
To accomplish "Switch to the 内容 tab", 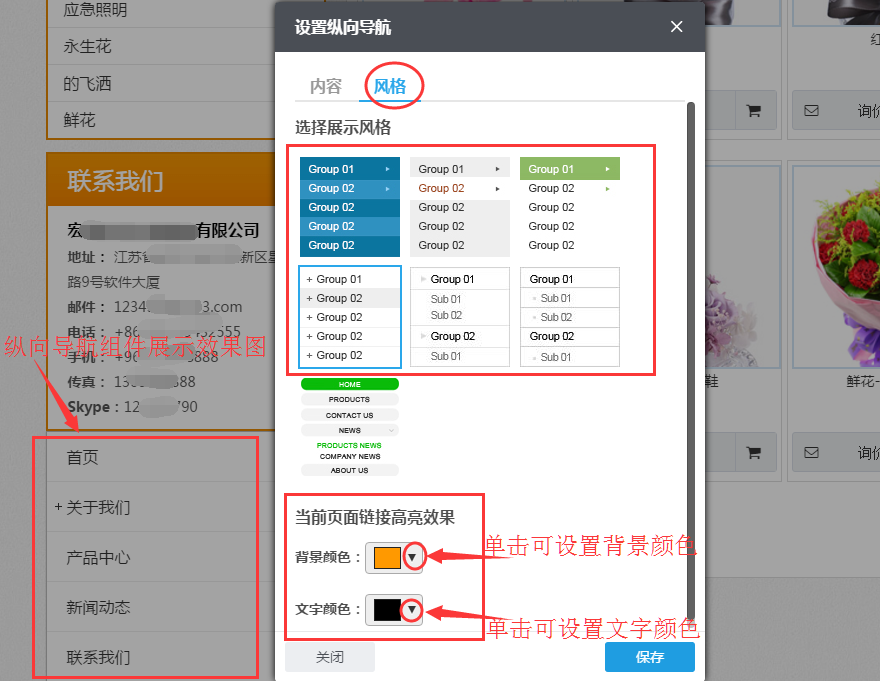I will 324,87.
